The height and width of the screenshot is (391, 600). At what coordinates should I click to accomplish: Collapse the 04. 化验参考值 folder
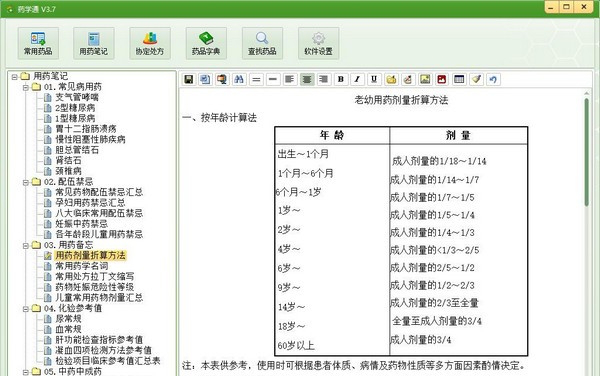coord(26,308)
